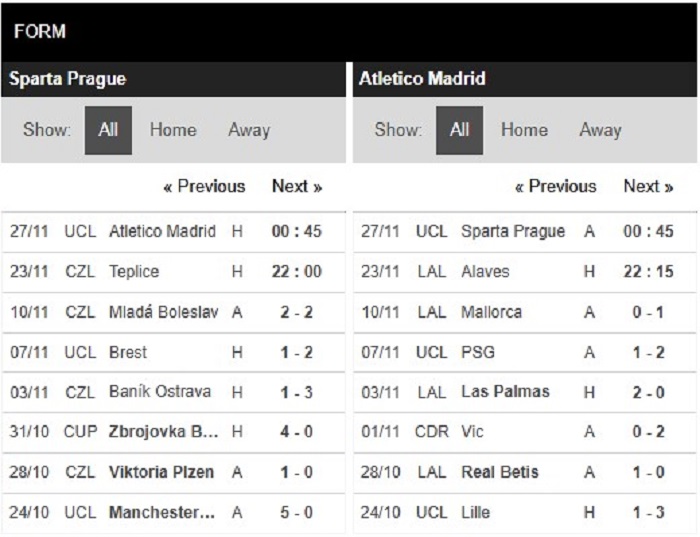Switch Atletico Madrid form to Home matches

tap(525, 130)
